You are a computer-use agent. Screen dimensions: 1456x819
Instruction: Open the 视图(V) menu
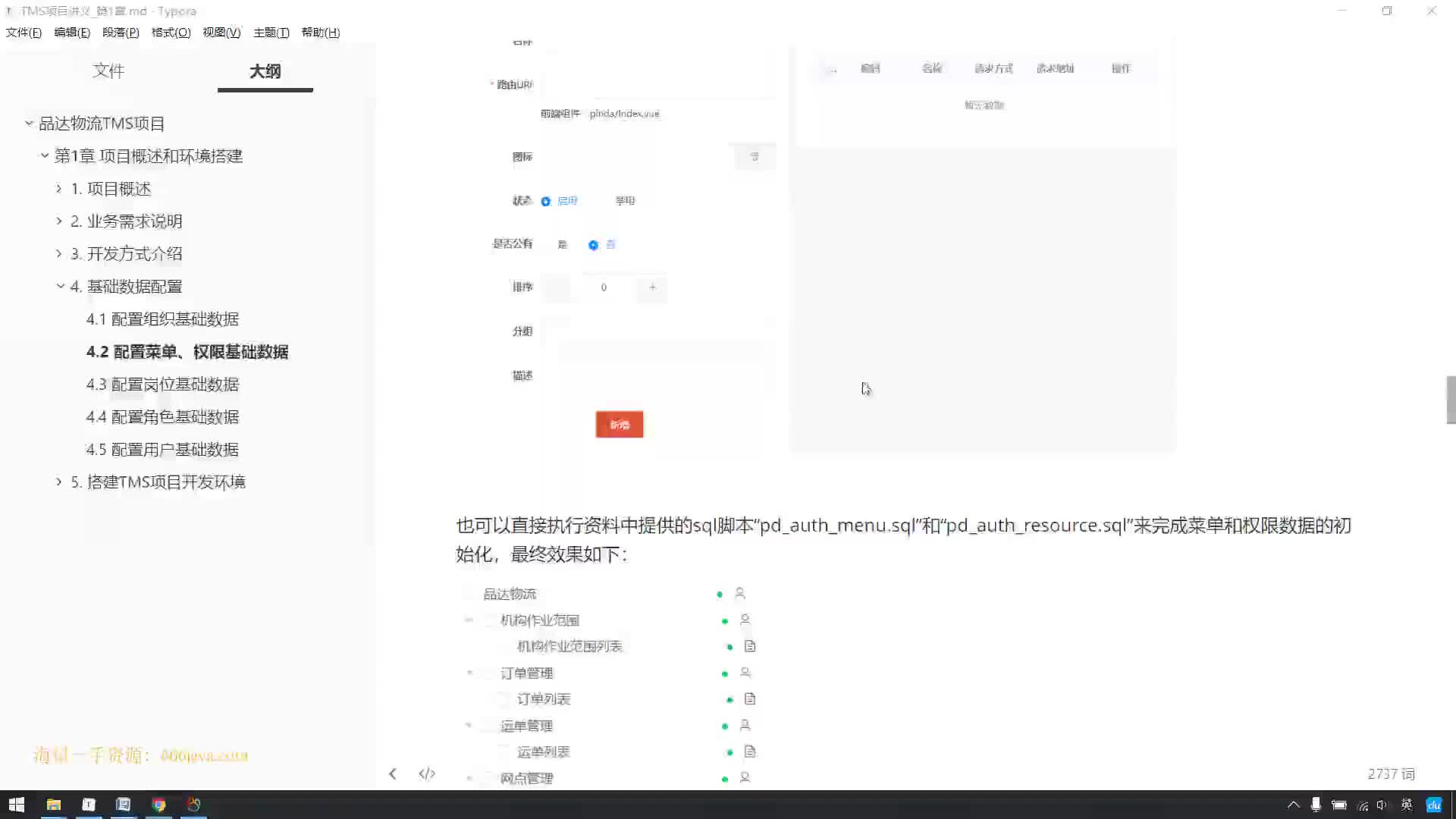coord(221,32)
